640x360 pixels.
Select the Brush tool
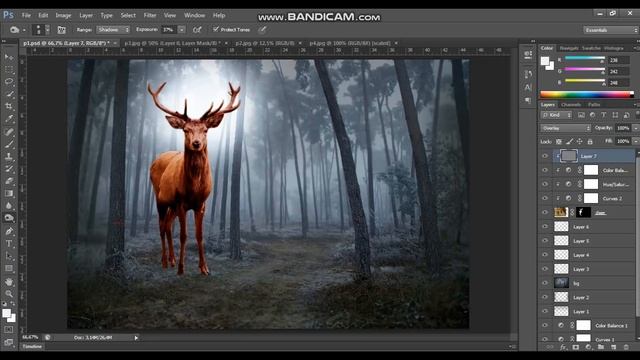click(9, 144)
